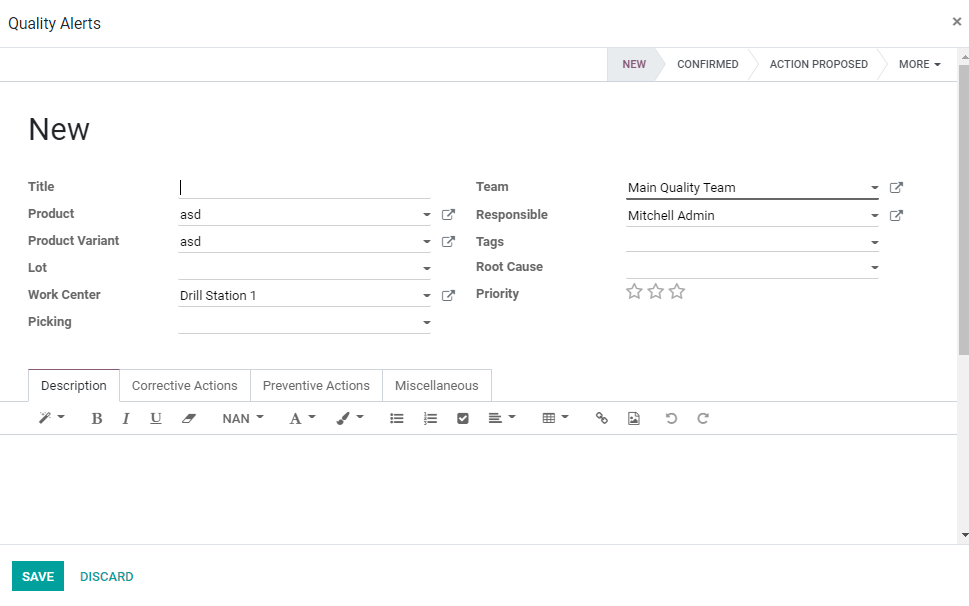This screenshot has width=969, height=606.
Task: Set stage to CONFIRMED
Action: (x=708, y=64)
